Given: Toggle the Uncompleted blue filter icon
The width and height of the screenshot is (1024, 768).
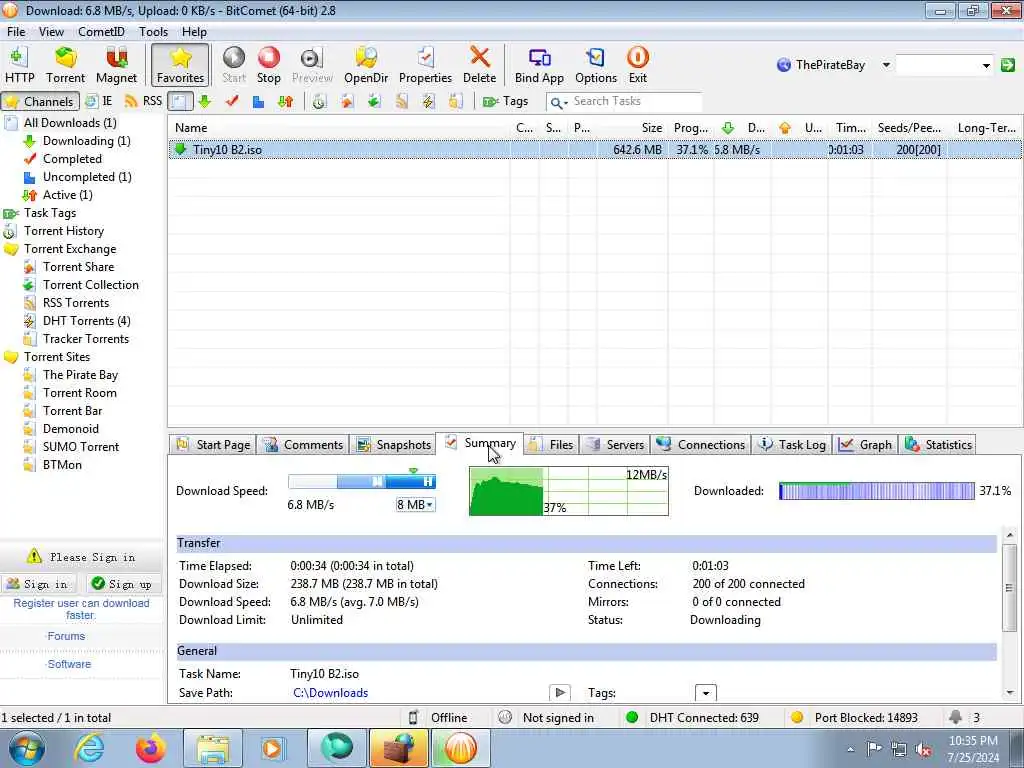Looking at the screenshot, I should pos(259,101).
